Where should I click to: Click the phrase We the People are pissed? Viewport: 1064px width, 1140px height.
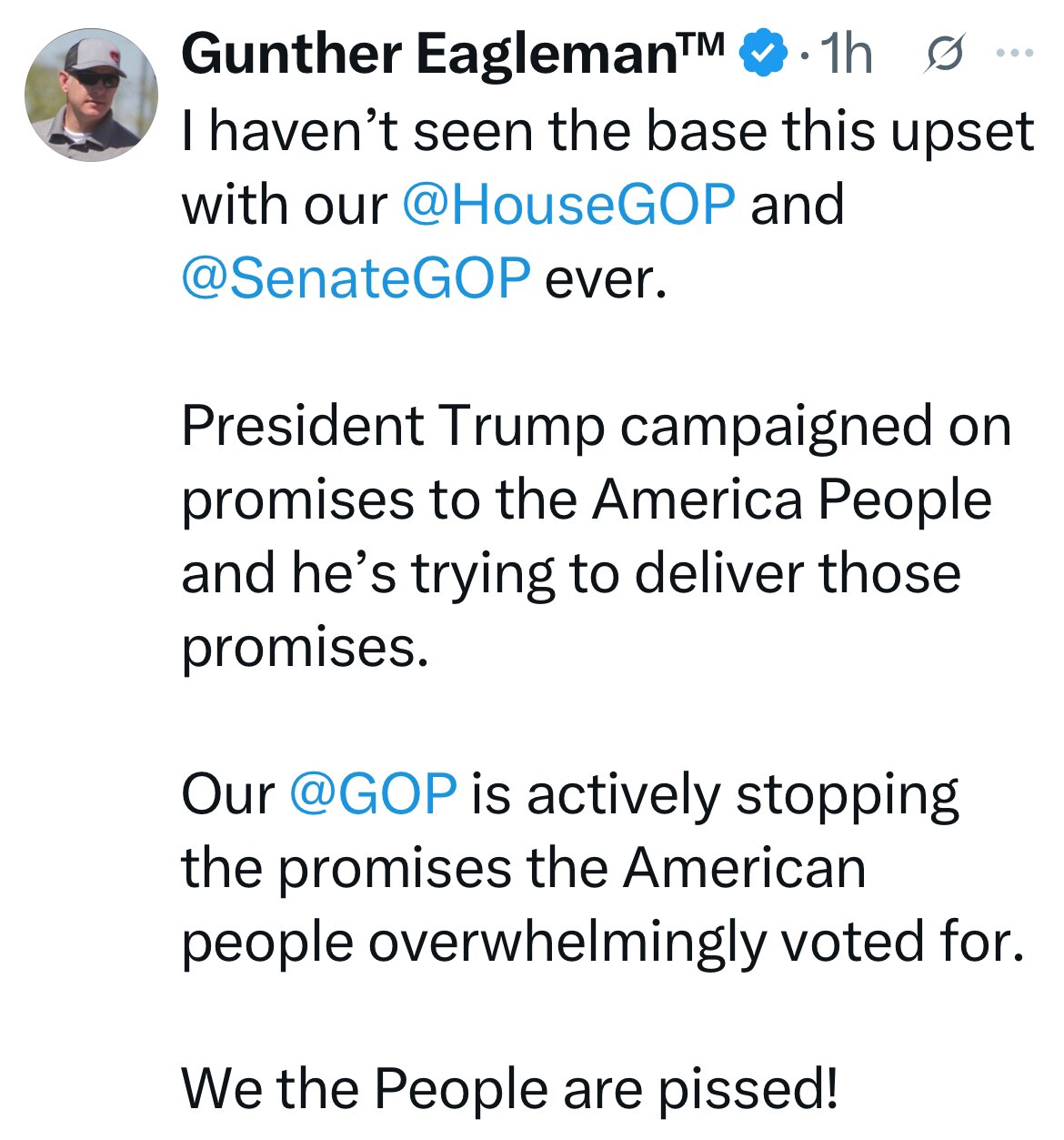(511, 1089)
